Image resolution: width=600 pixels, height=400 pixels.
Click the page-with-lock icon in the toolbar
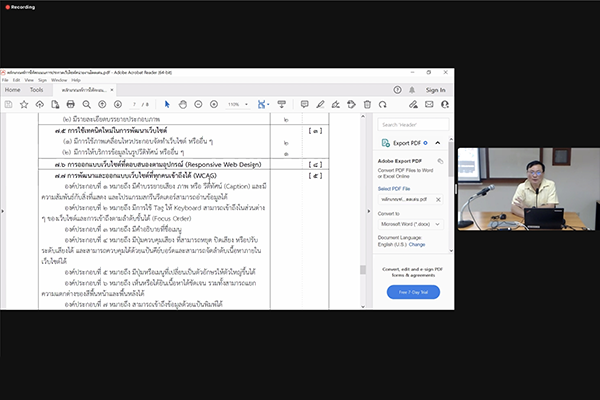(x=55, y=104)
